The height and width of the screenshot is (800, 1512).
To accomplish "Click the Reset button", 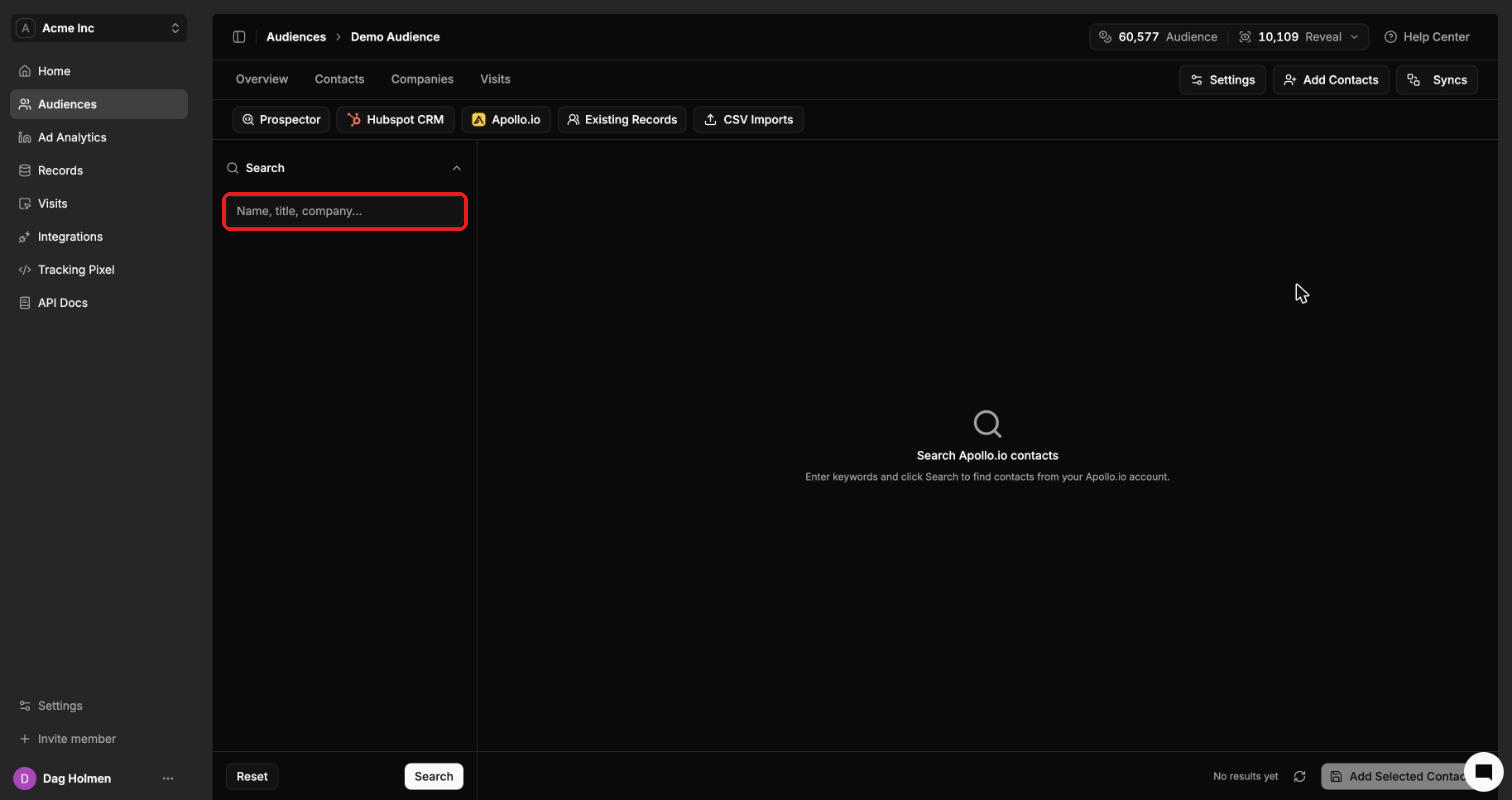I will (x=252, y=776).
